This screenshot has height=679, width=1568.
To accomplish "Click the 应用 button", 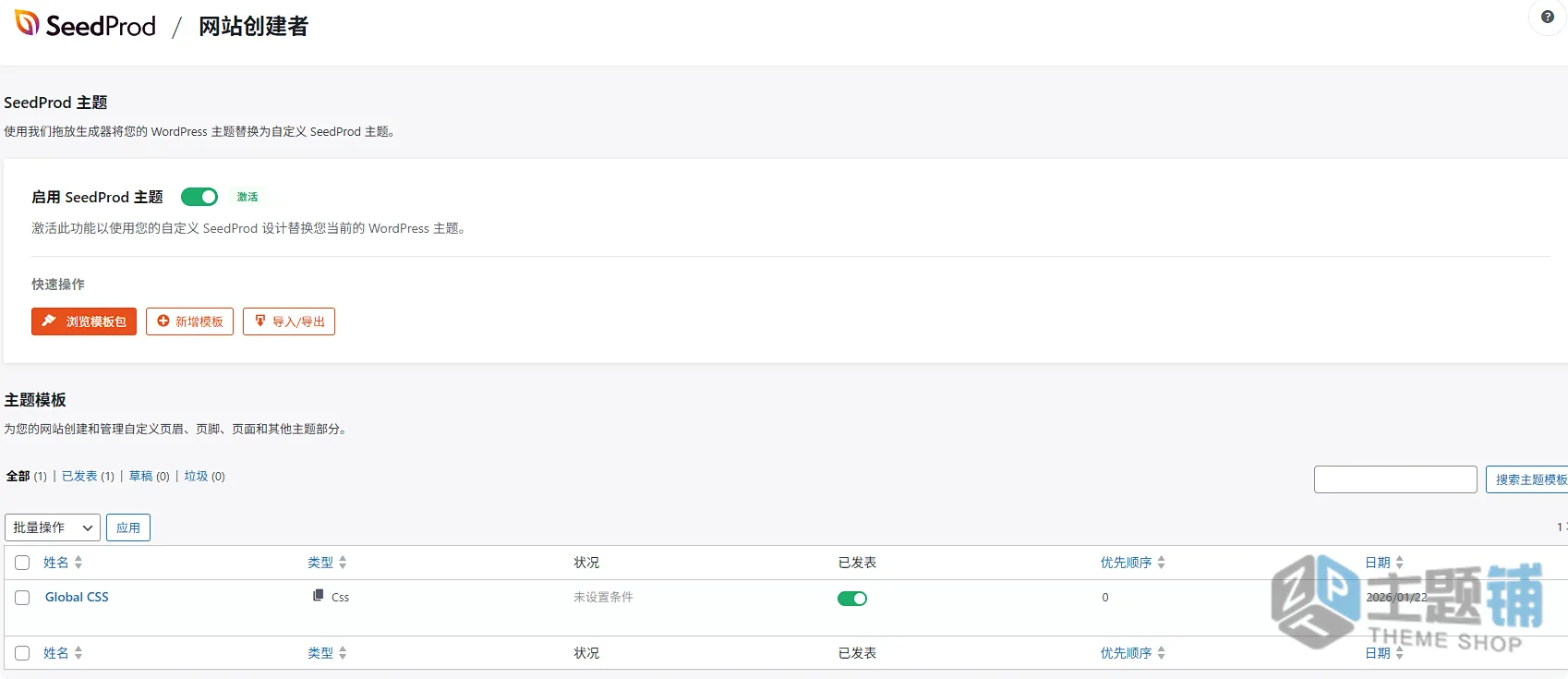I will 128,527.
